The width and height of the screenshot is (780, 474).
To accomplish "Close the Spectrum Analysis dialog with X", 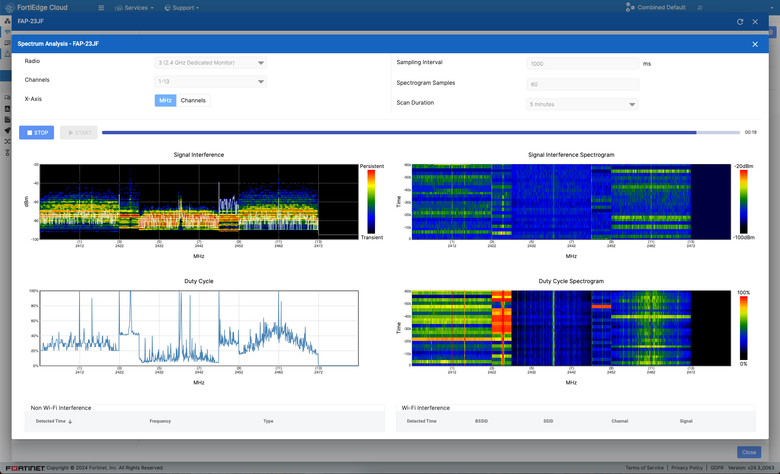I will 755,44.
